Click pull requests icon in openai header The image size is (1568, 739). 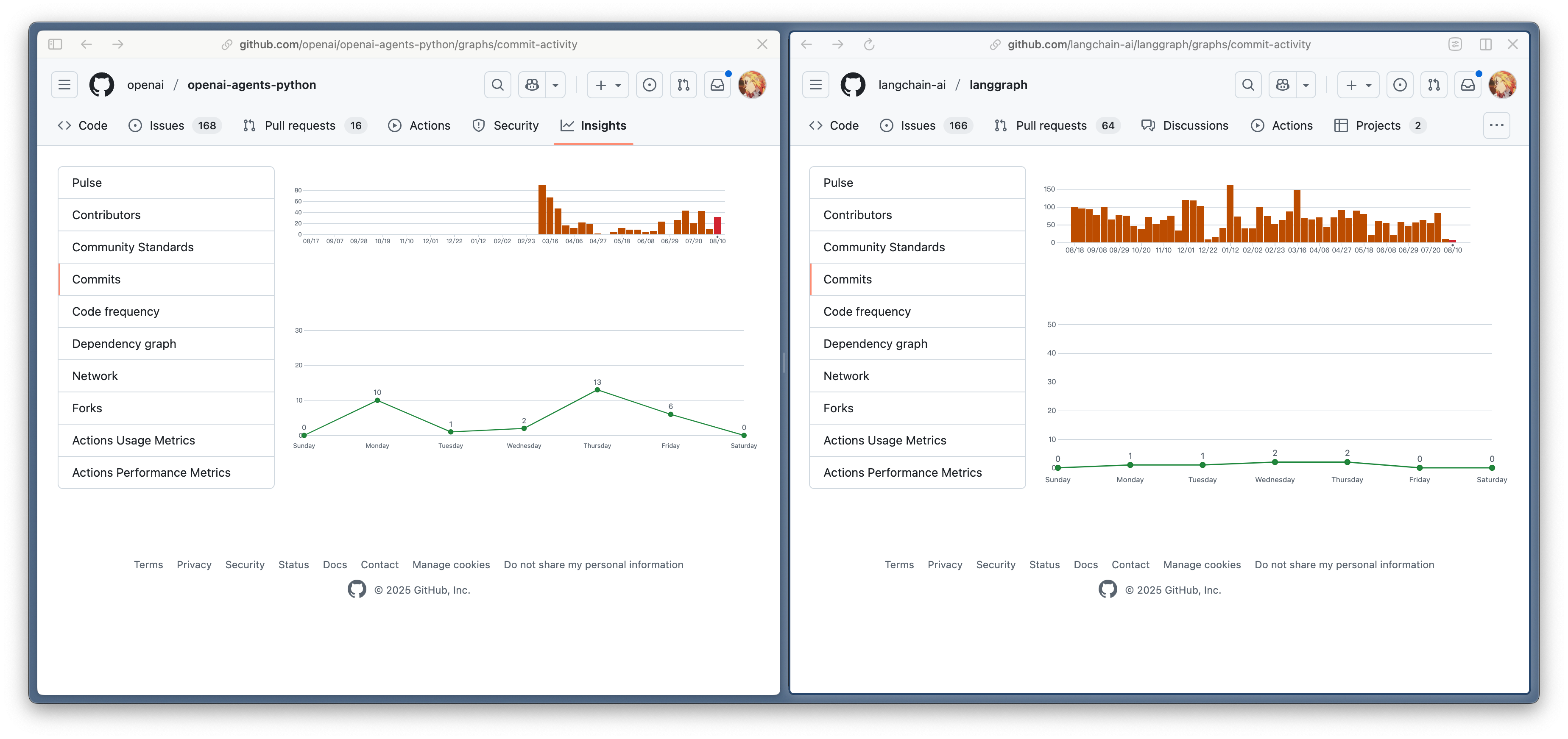click(x=683, y=85)
